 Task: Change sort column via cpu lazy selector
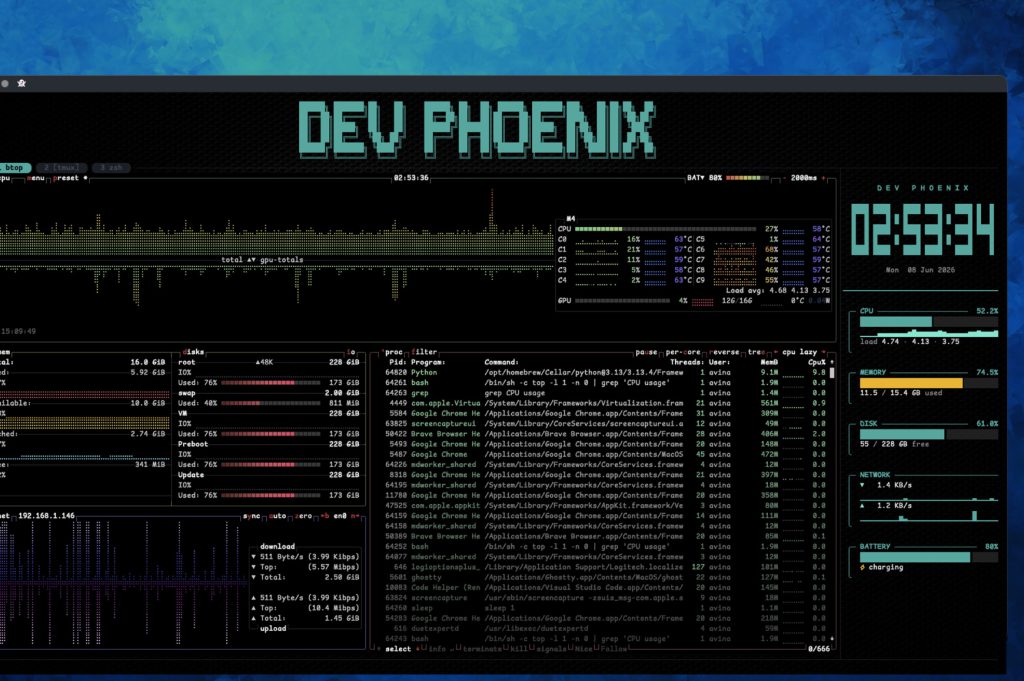pos(800,352)
